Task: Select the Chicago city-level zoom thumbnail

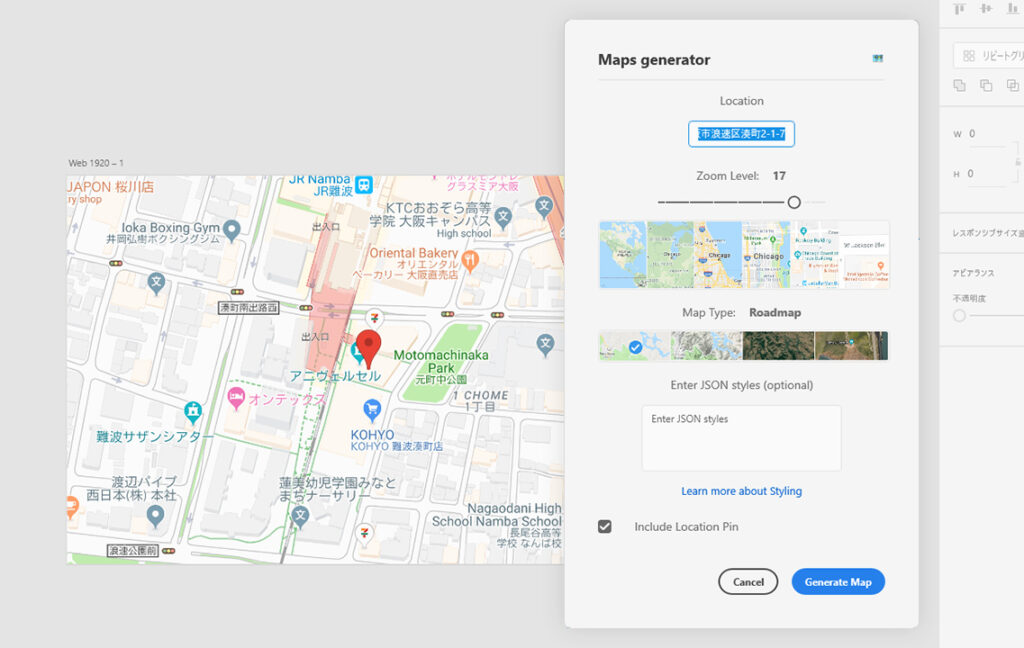Action: click(766, 255)
